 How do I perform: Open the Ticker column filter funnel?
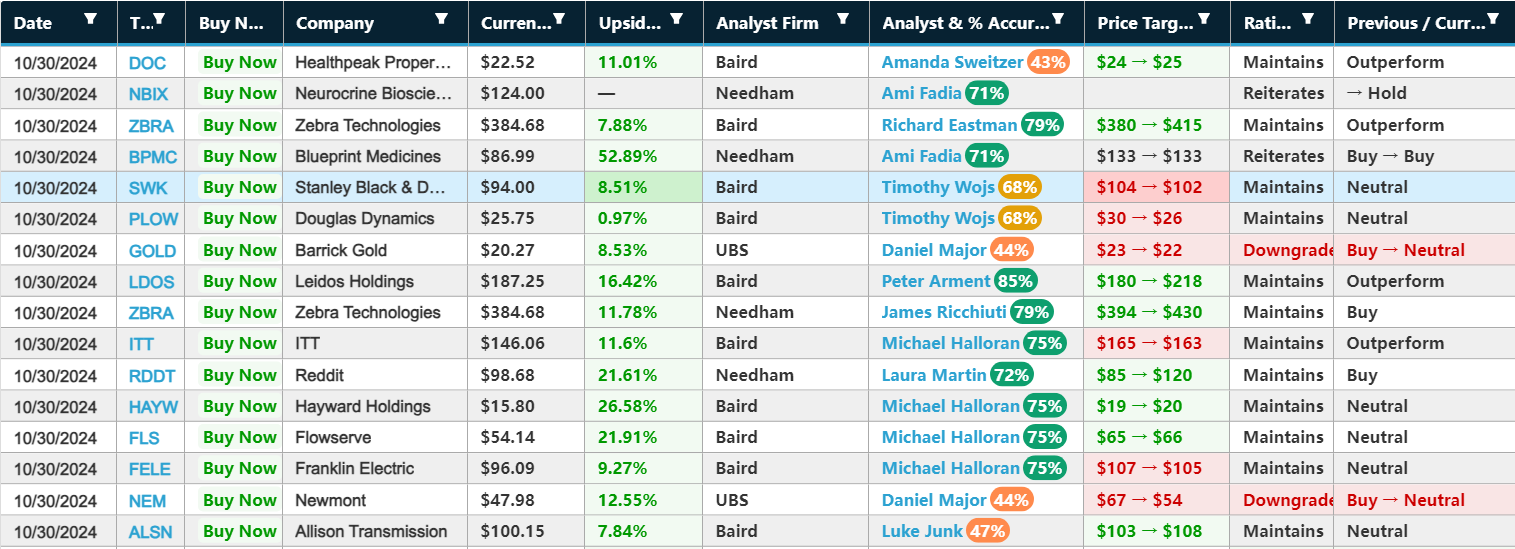(x=159, y=19)
